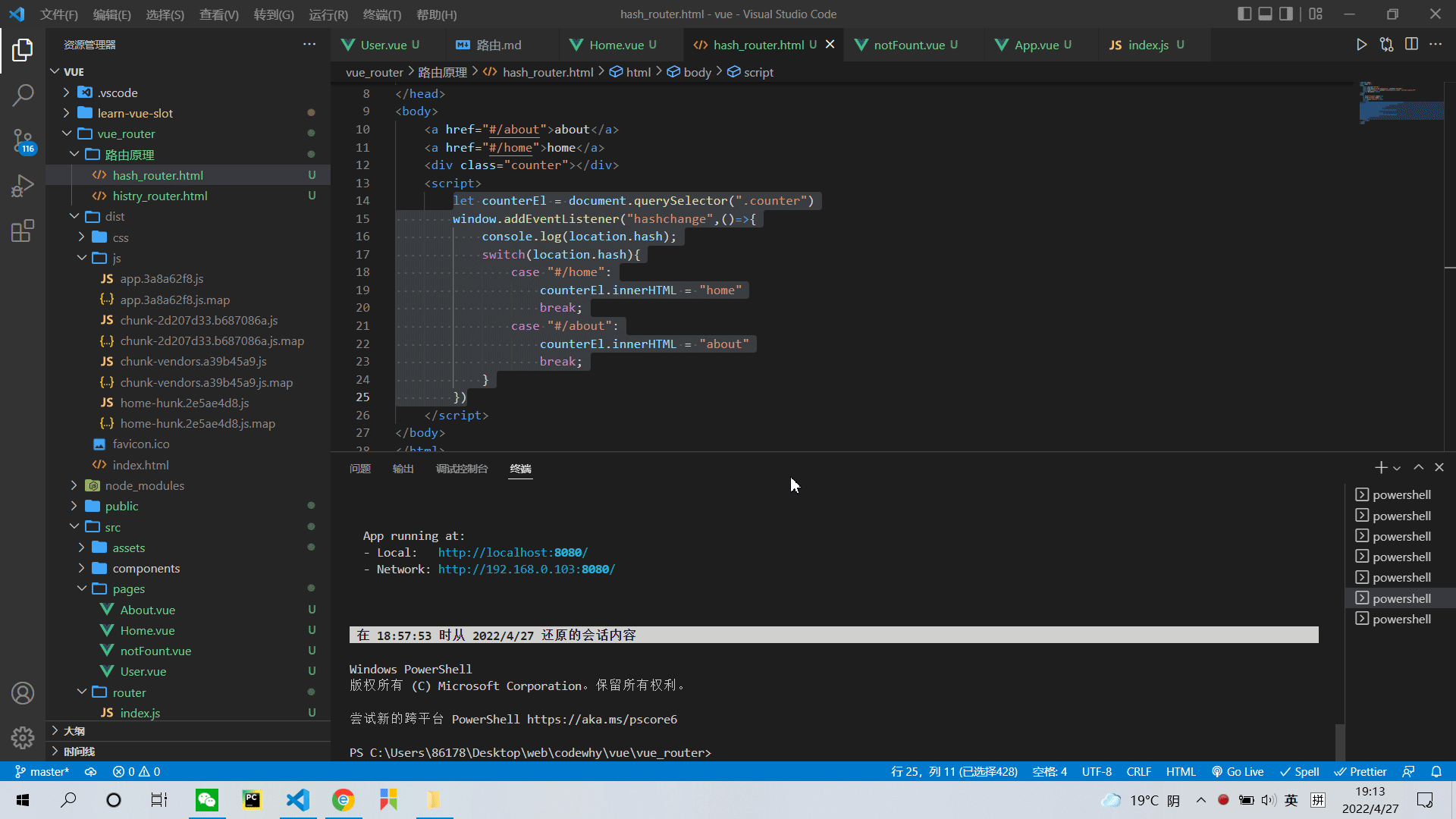Screen dimensions: 1456x819
Task: Switch to the 调试控制台 panel tab
Action: tap(462, 469)
